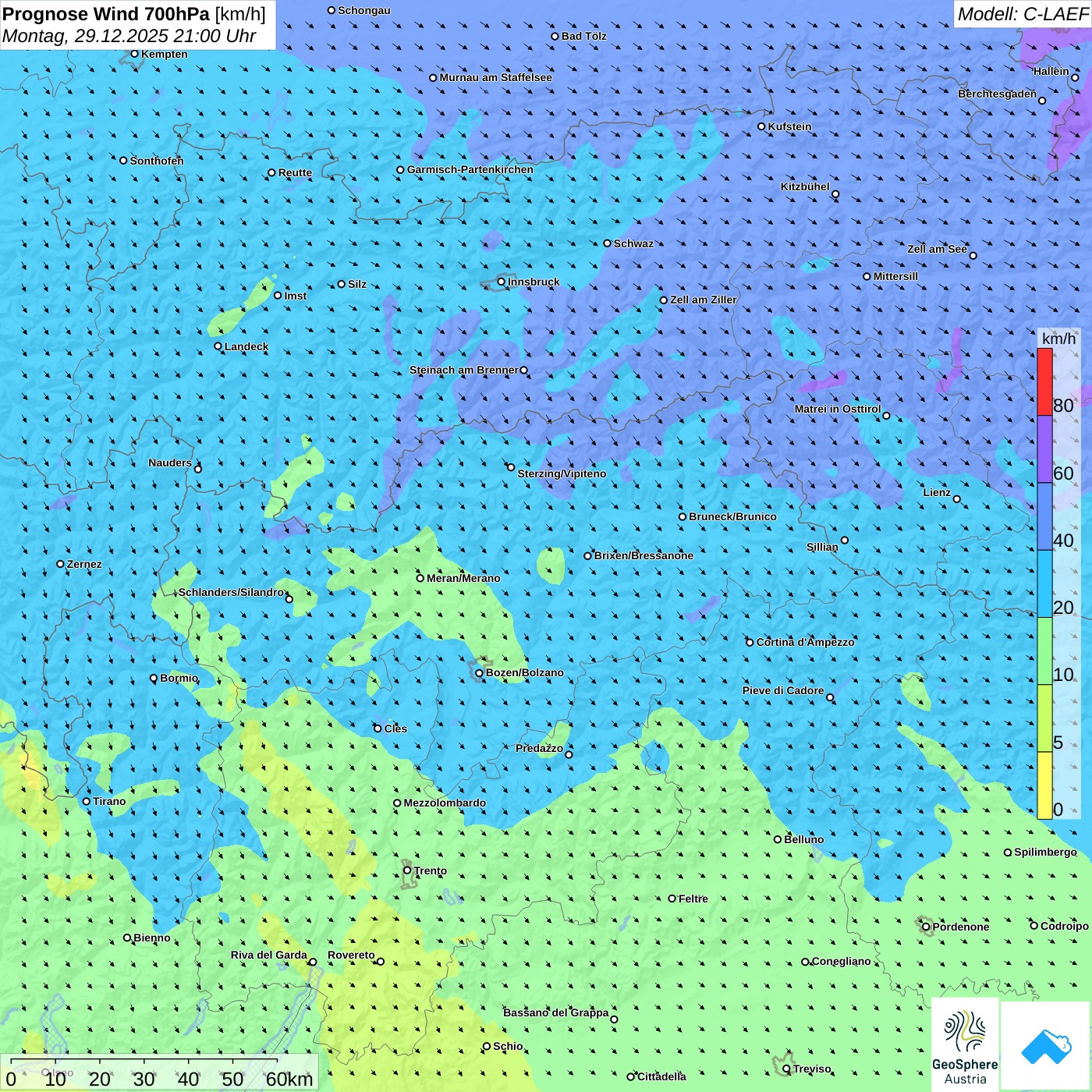Click the Tirano location marker
This screenshot has width=1092, height=1092.
click(87, 801)
